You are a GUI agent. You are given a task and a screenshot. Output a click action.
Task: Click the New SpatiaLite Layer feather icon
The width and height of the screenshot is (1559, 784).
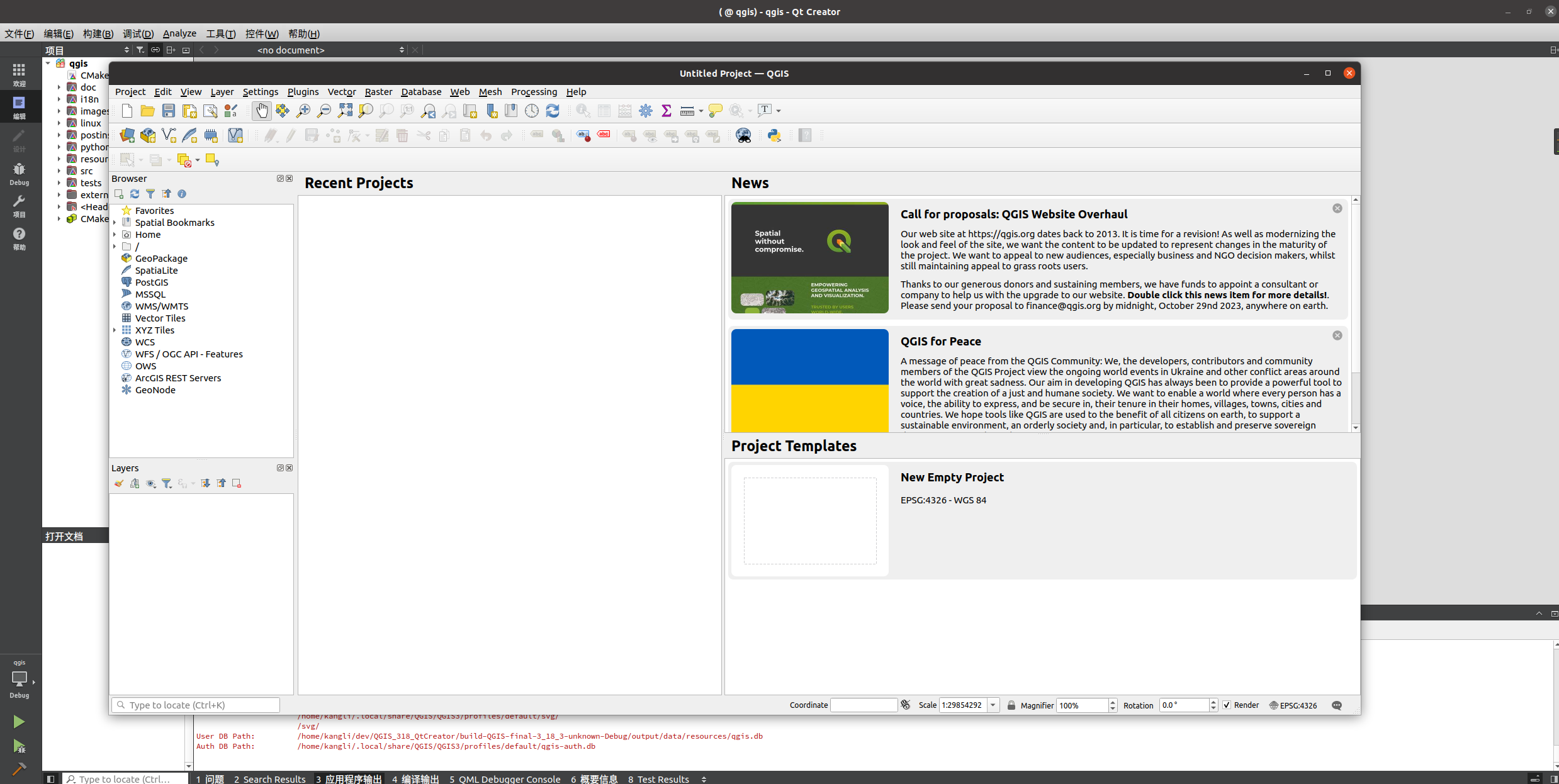click(189, 135)
